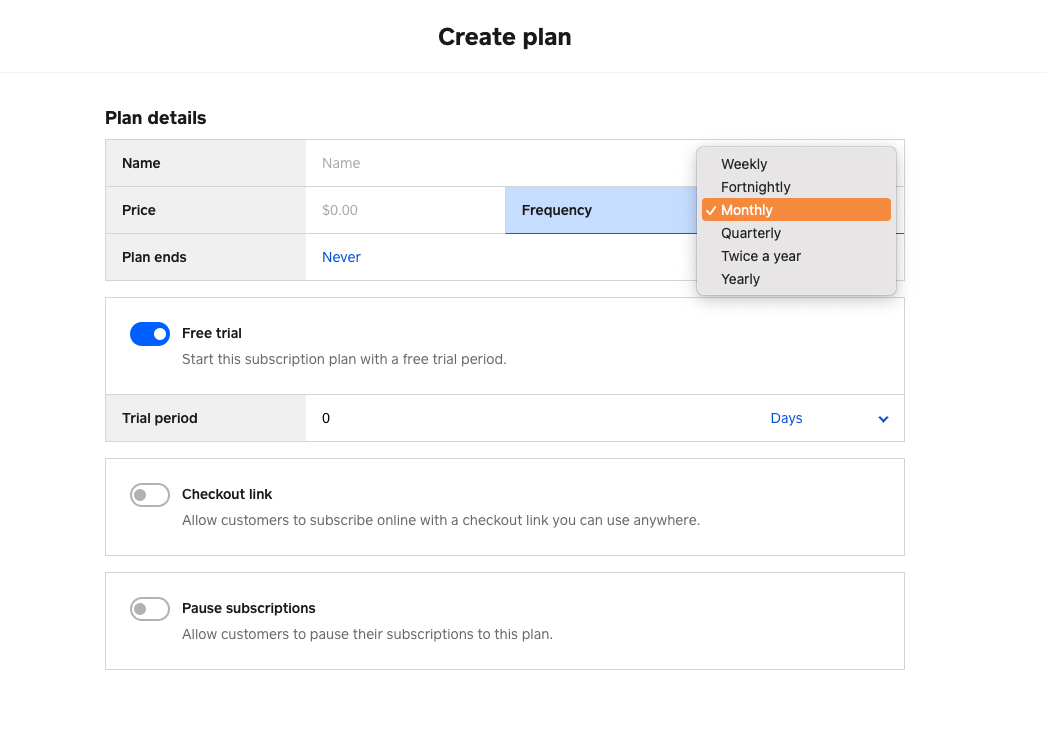1047x754 pixels.
Task: Turn on Pause subscriptions toggle
Action: click(x=150, y=609)
